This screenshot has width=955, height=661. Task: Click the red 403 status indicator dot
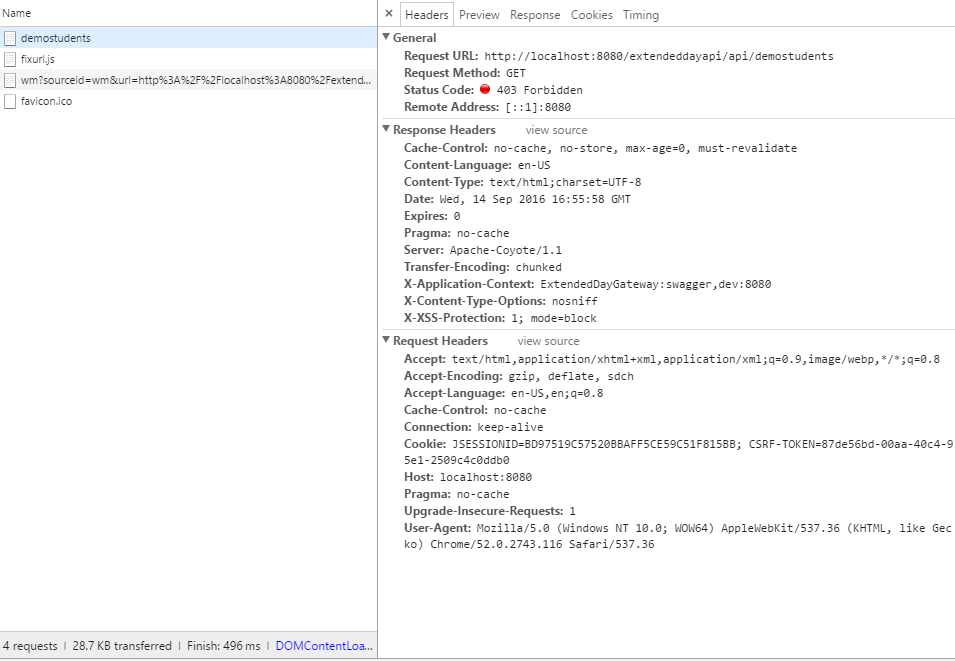coord(485,89)
